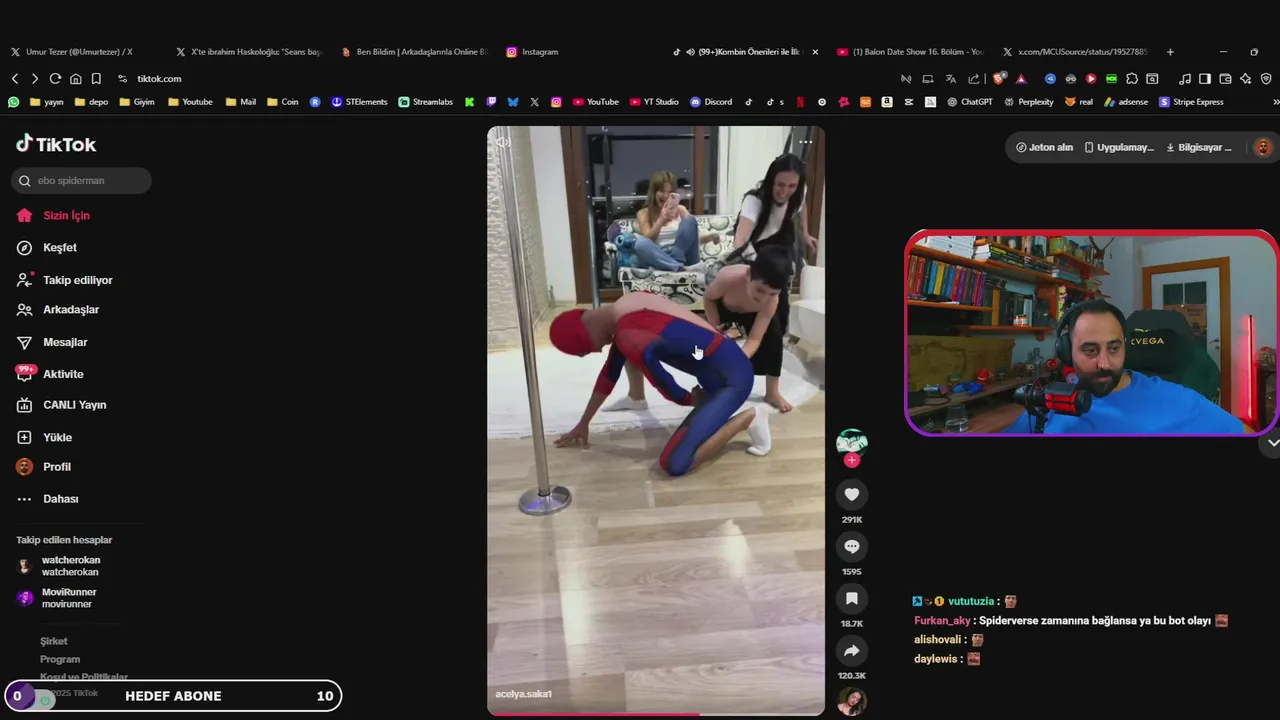Open Mail bookmarks folder
This screenshot has width=1280, height=720.
coord(241,102)
